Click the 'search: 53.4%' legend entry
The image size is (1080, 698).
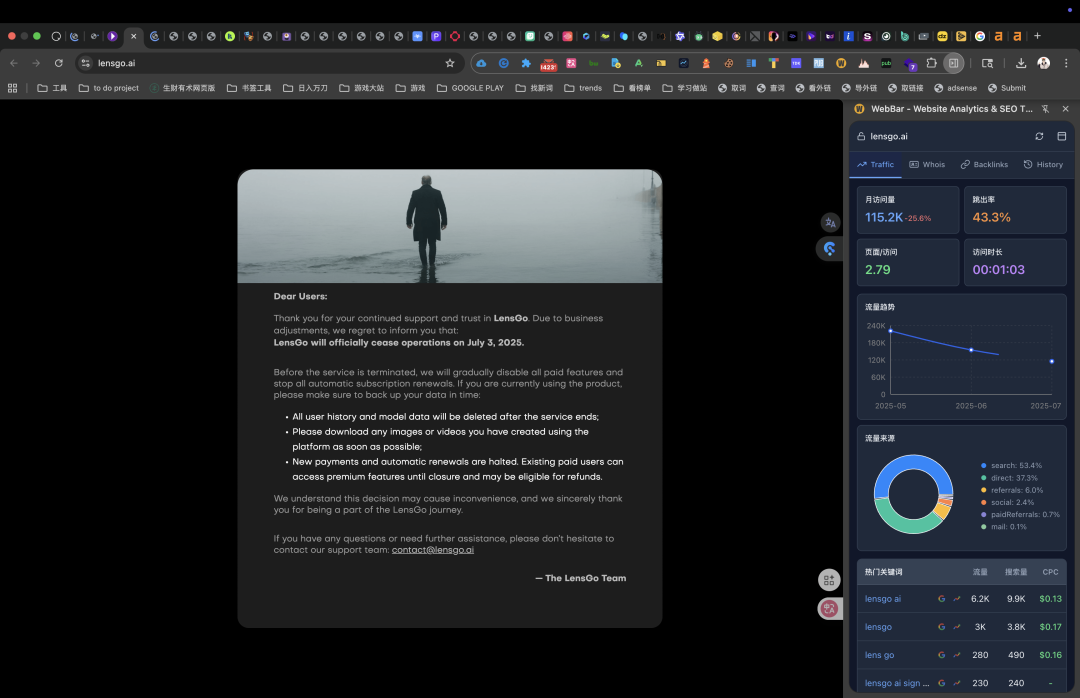pos(1011,466)
